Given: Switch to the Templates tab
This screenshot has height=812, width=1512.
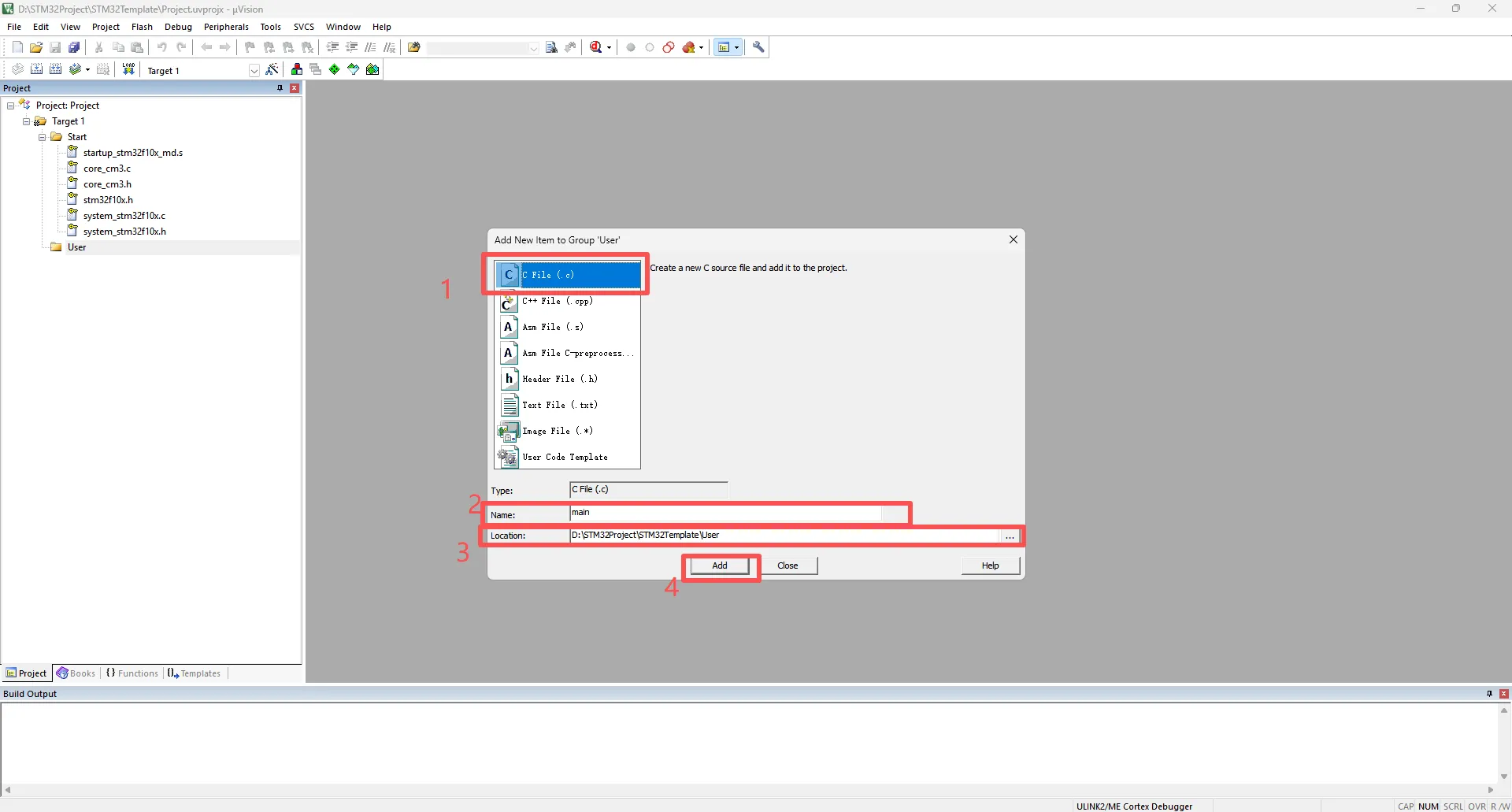Looking at the screenshot, I should pyautogui.click(x=194, y=673).
